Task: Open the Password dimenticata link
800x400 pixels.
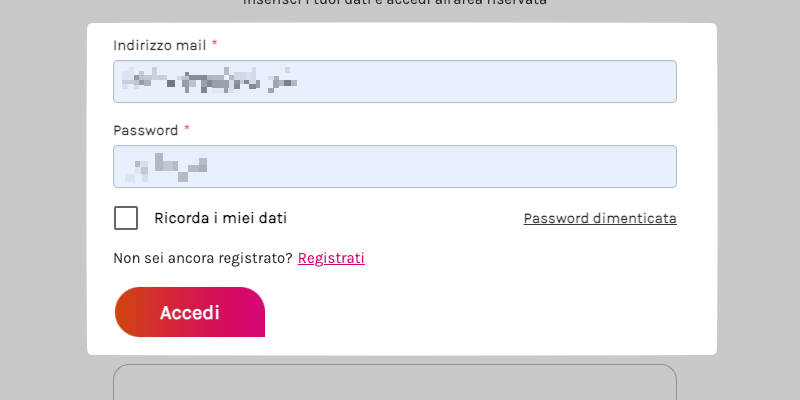Action: [600, 218]
